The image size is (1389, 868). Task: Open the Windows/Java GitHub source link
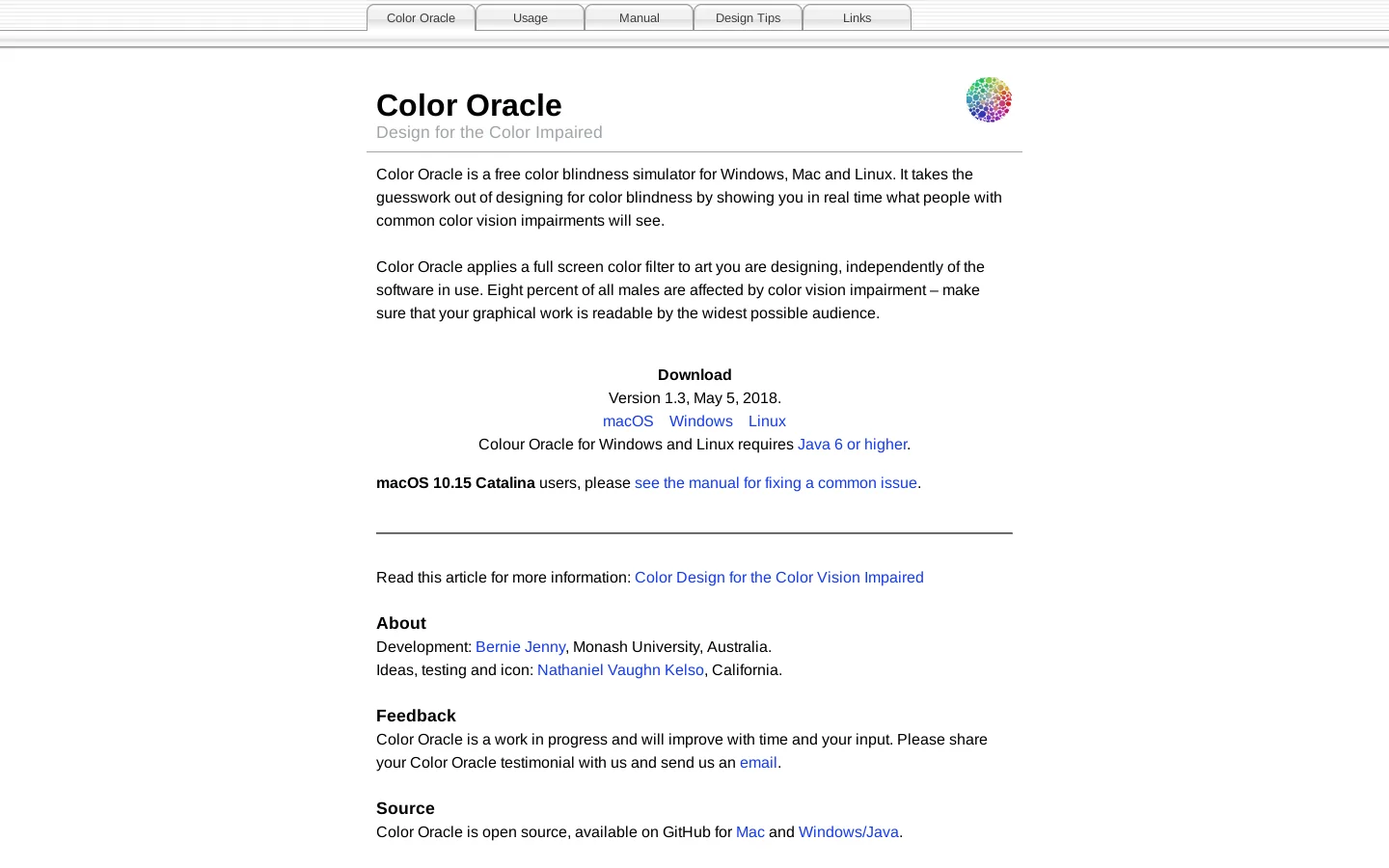849,832
